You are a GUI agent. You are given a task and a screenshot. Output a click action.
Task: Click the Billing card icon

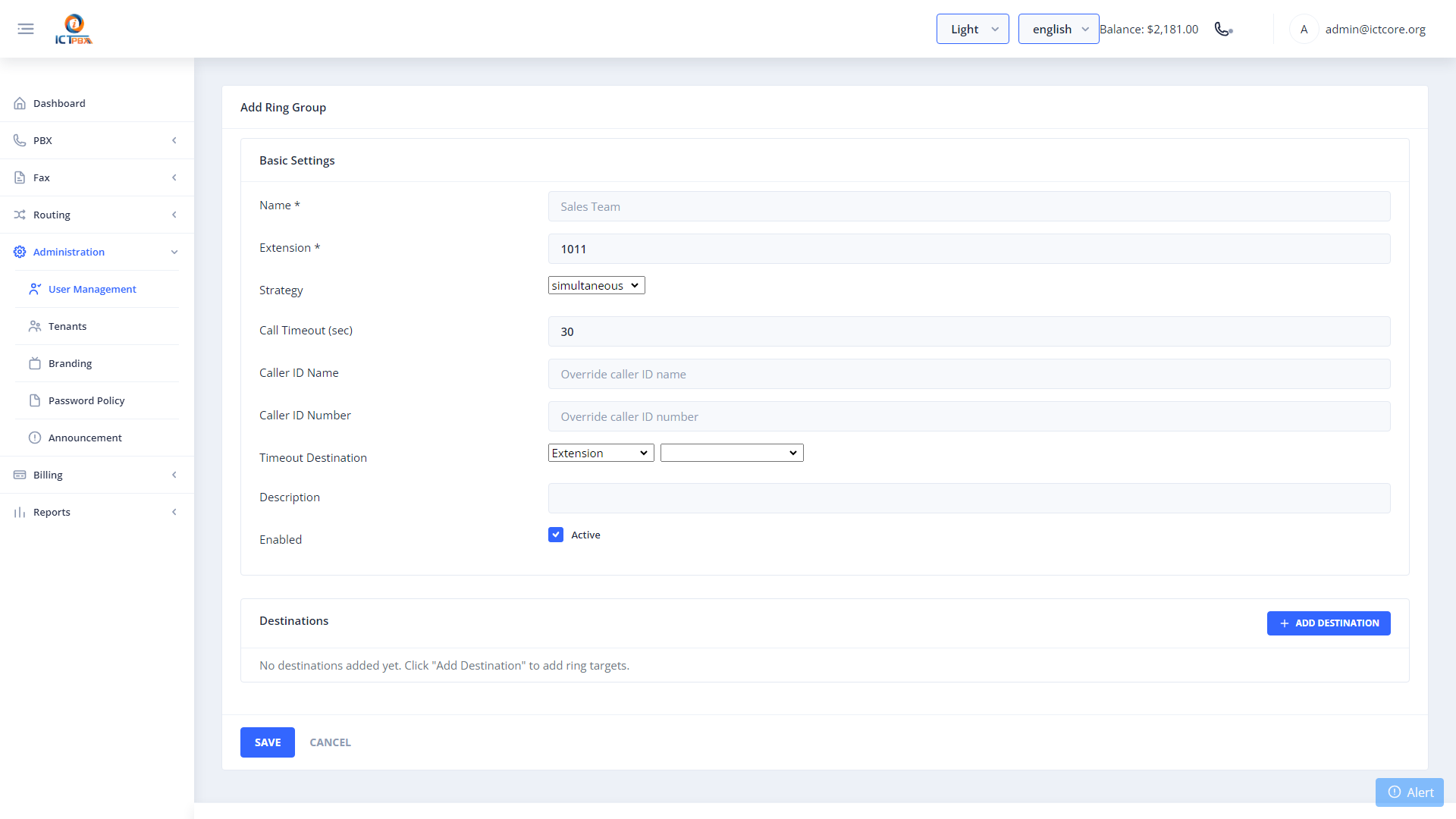click(20, 475)
